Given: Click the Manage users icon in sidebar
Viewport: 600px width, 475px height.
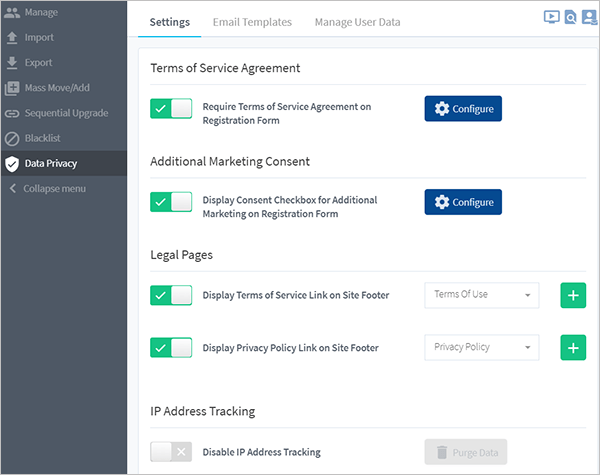Looking at the screenshot, I should tap(12, 13).
